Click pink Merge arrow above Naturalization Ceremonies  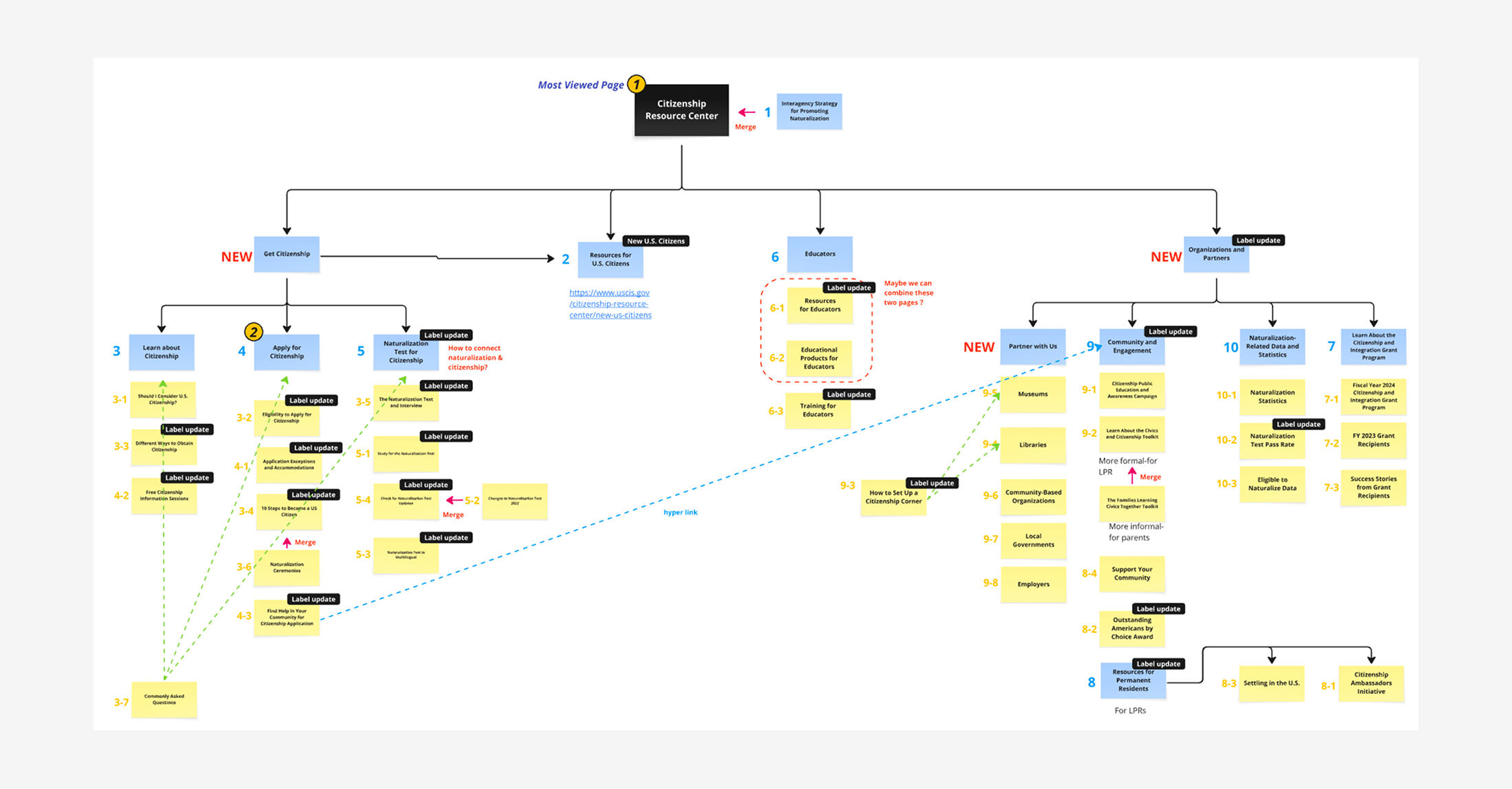287,543
